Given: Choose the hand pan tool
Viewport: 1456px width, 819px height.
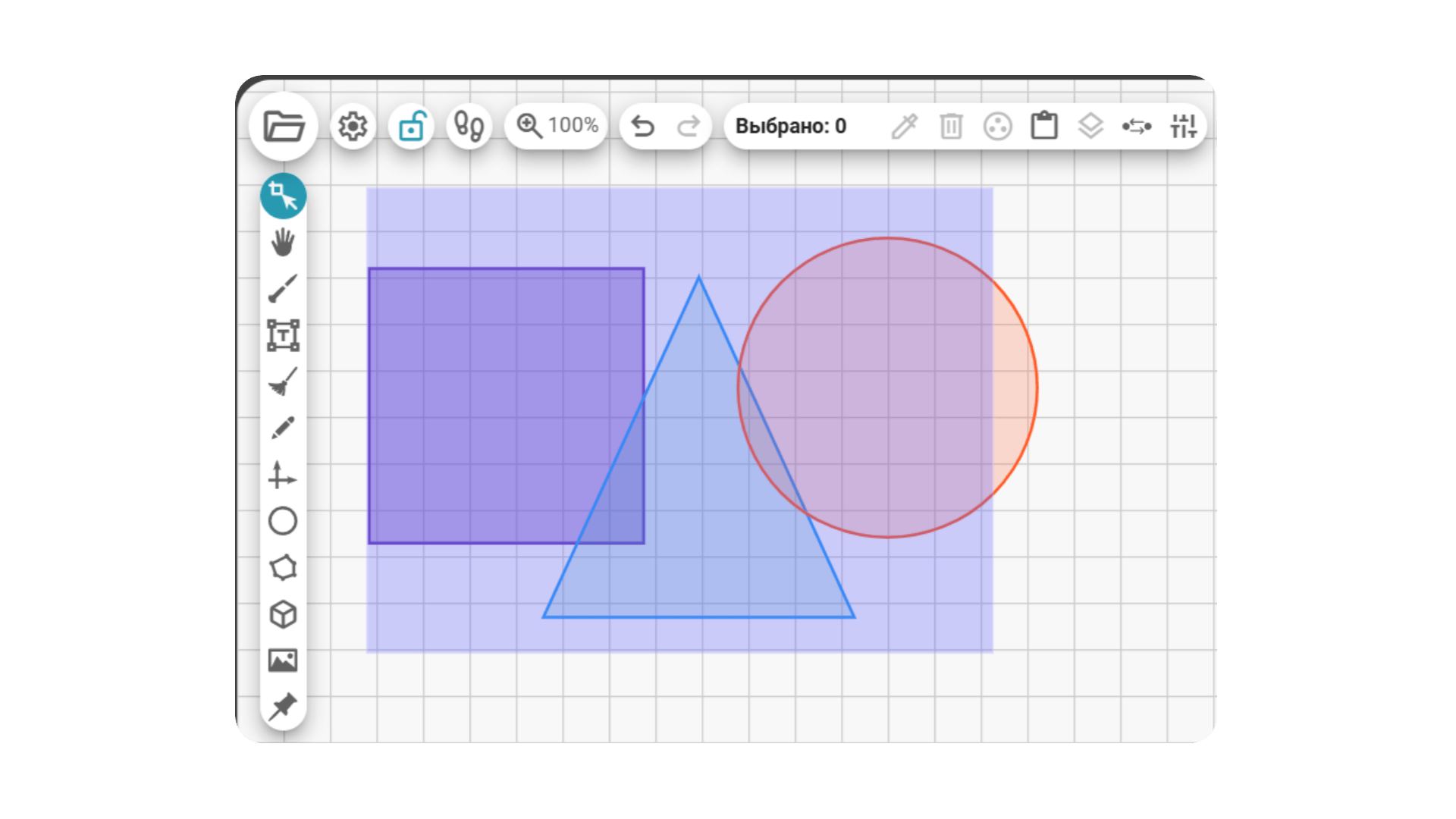Looking at the screenshot, I should tap(283, 243).
